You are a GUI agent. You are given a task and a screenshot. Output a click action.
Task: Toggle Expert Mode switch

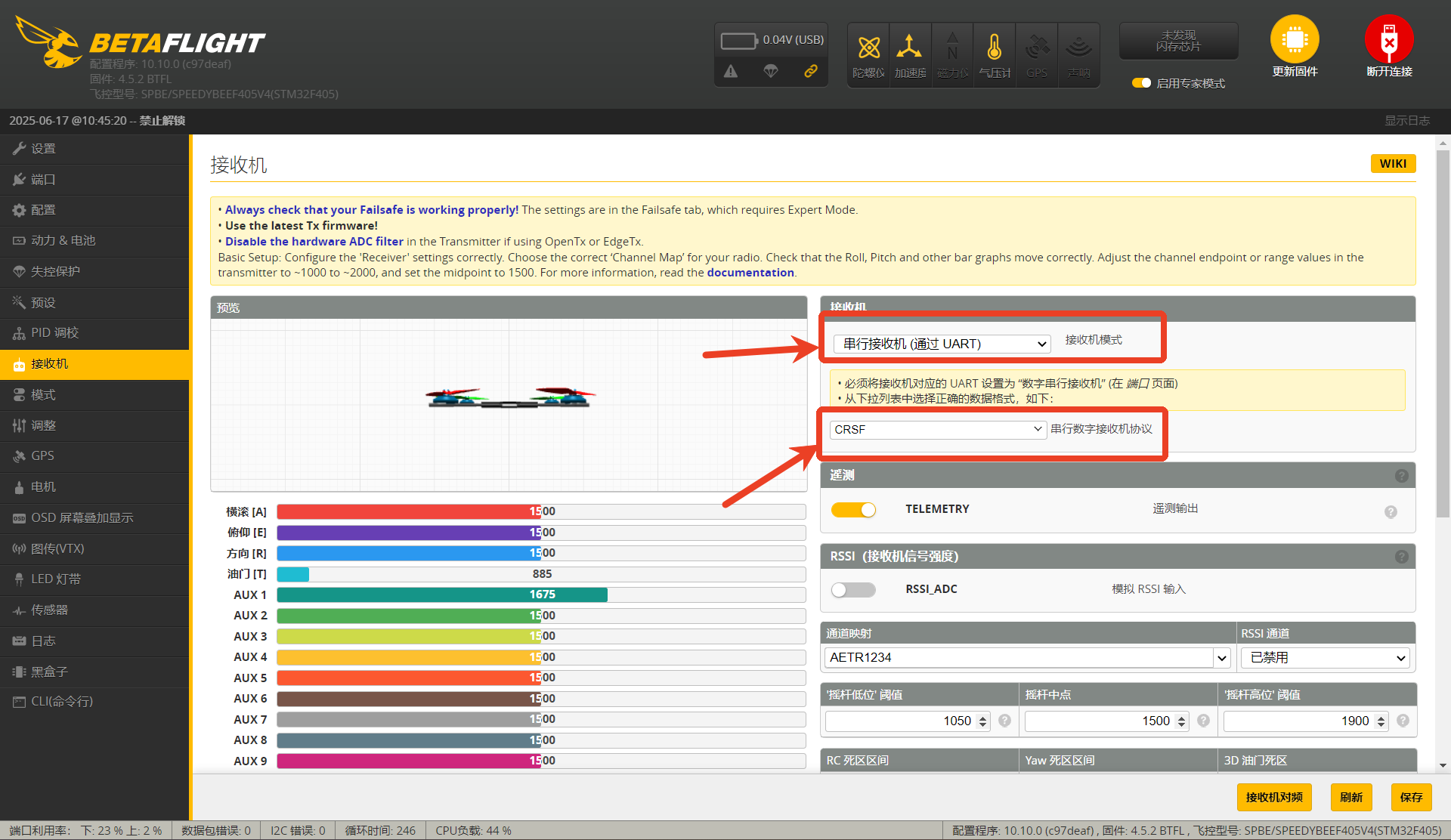(1141, 83)
